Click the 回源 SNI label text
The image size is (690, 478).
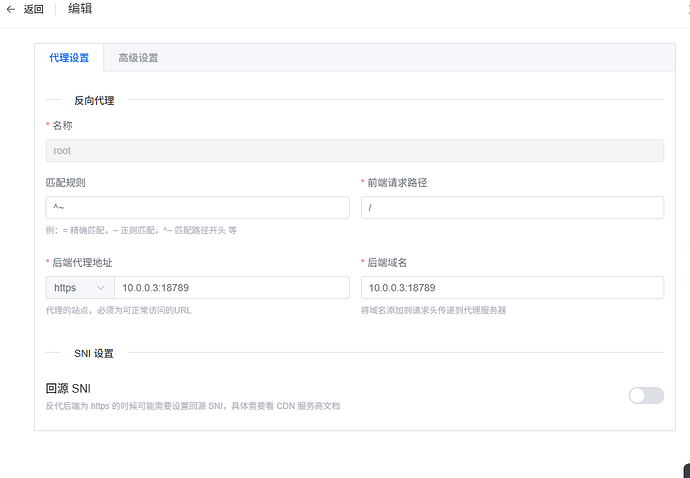69,388
